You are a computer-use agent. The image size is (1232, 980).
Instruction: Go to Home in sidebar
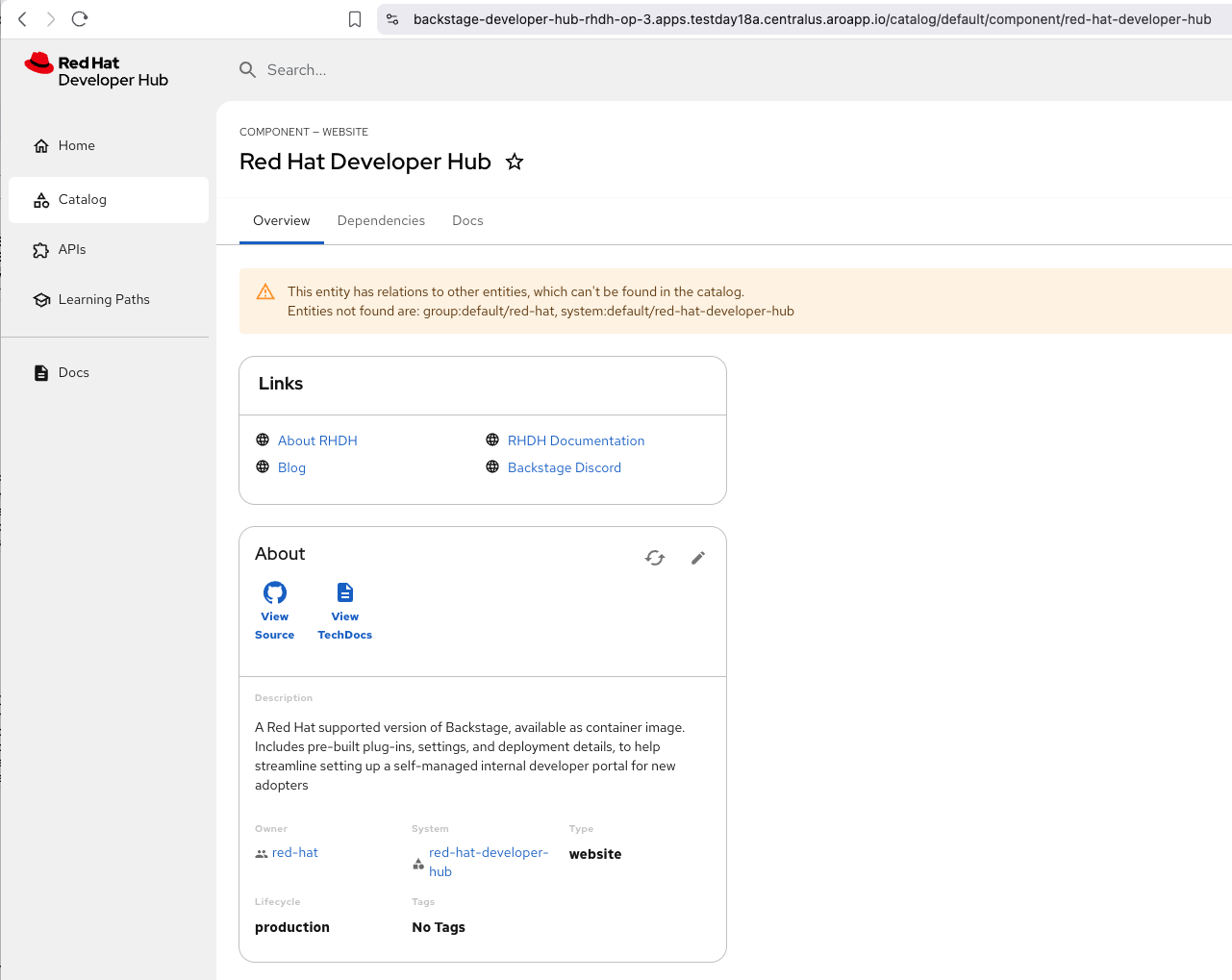76,146
